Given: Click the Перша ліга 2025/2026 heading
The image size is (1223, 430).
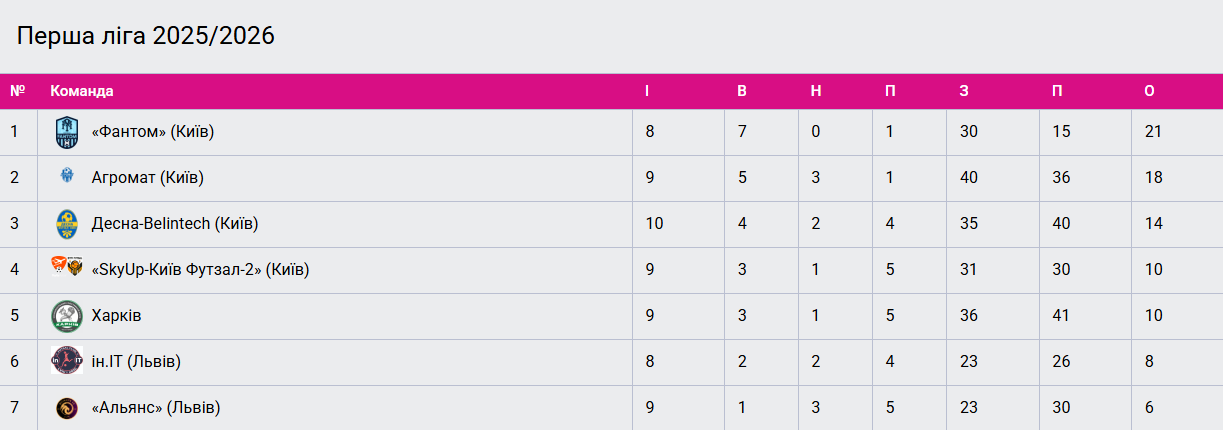Looking at the screenshot, I should click(x=146, y=37).
